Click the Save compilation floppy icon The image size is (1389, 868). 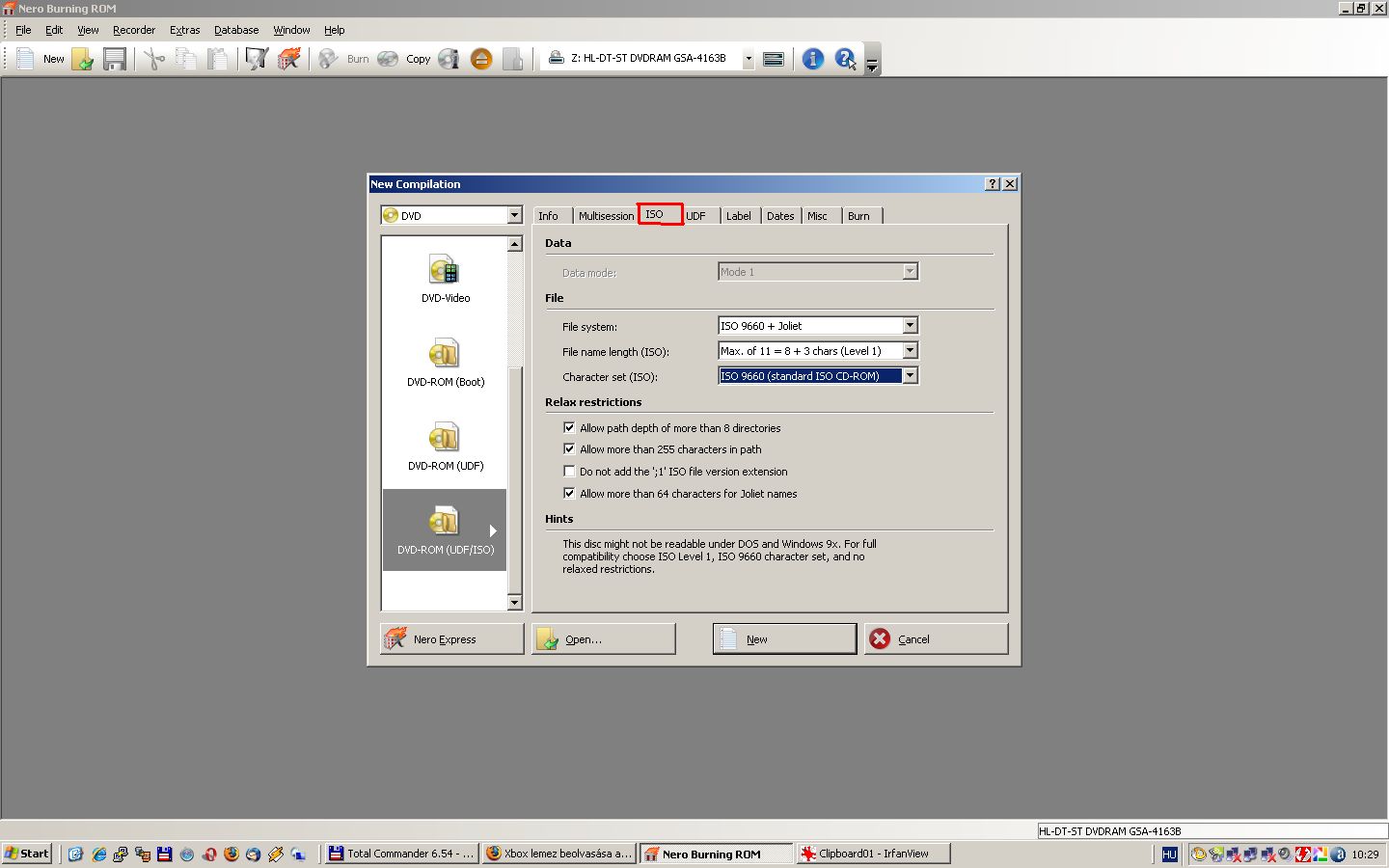click(115, 59)
